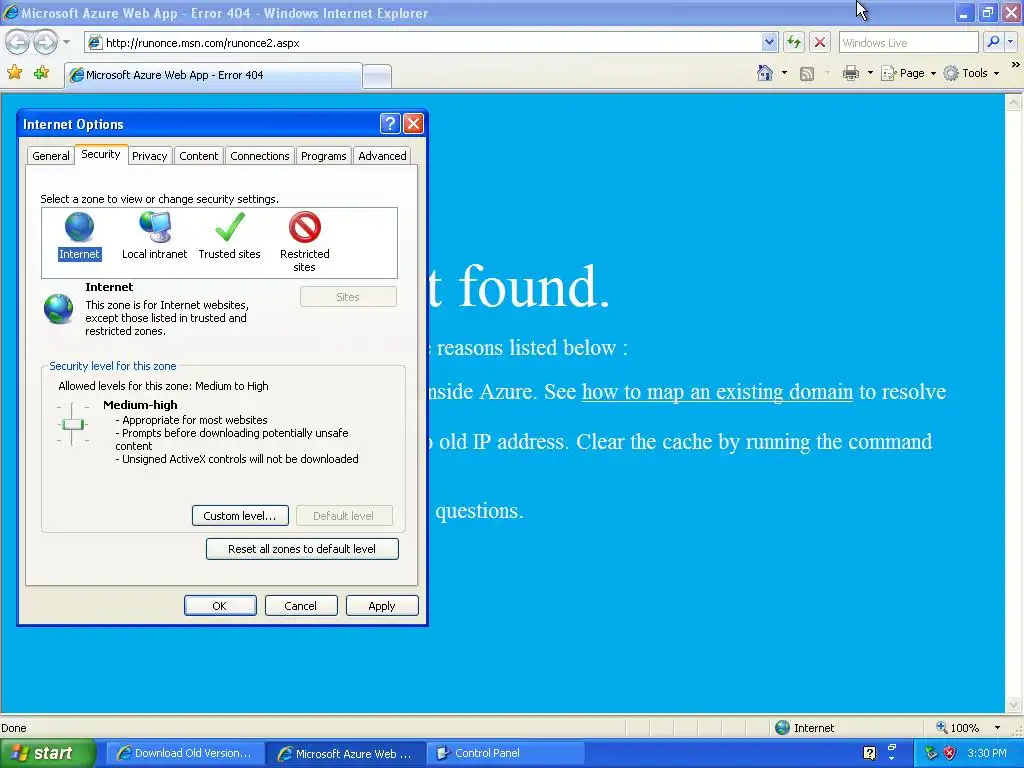Click the browser Back arrow button
Screen dimensions: 1024x768
(x=17, y=43)
